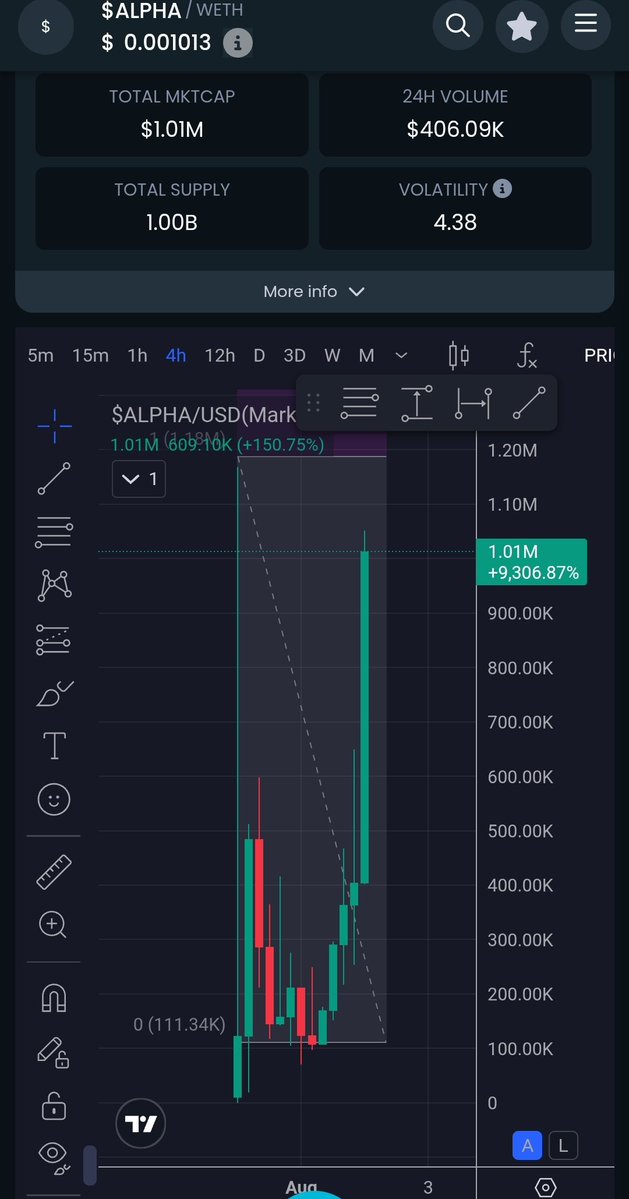Image resolution: width=629 pixels, height=1199 pixels.
Task: Select the 3D timeframe
Action: [x=294, y=356]
